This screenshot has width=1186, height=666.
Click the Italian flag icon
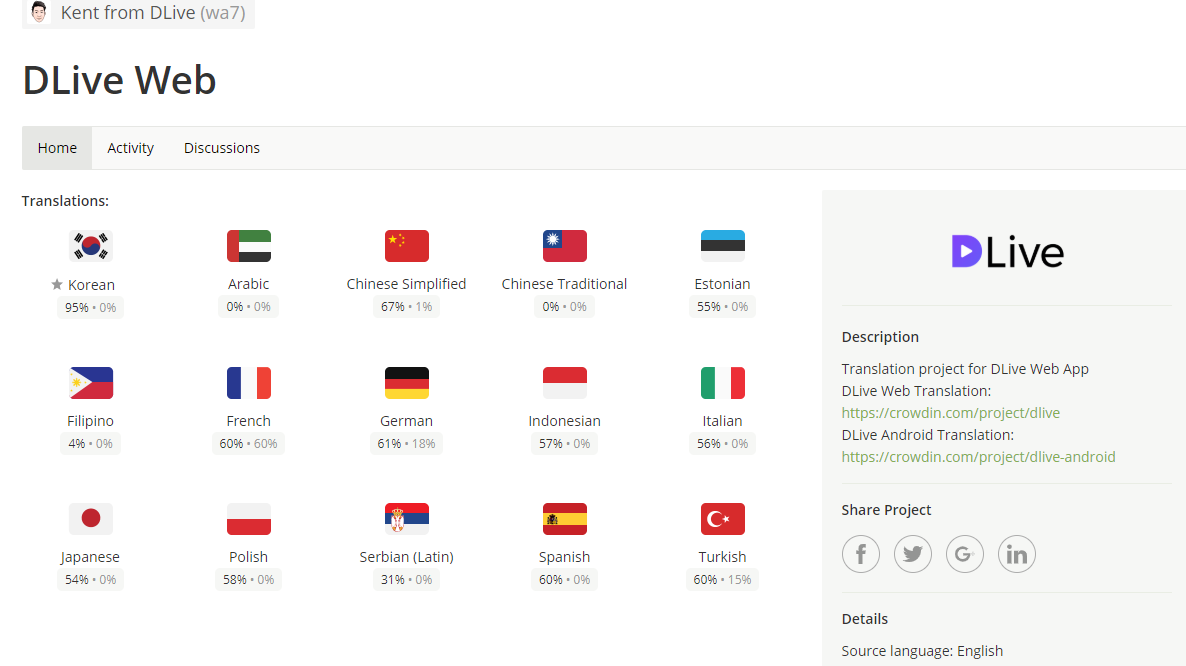click(x=723, y=383)
